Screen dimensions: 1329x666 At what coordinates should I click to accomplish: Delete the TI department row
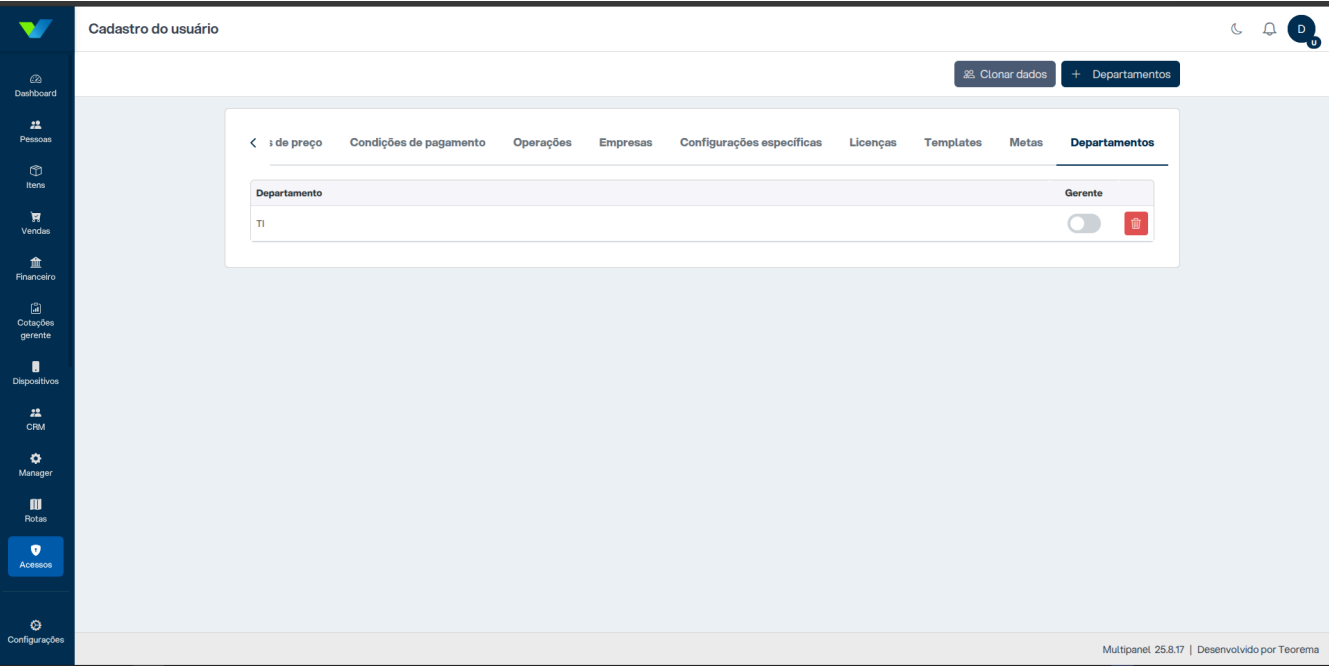[1136, 223]
